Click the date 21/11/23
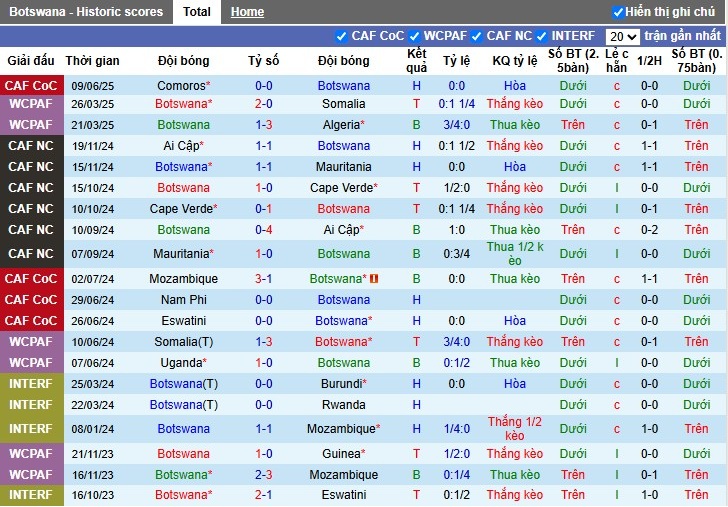The image size is (728, 507). (x=92, y=454)
